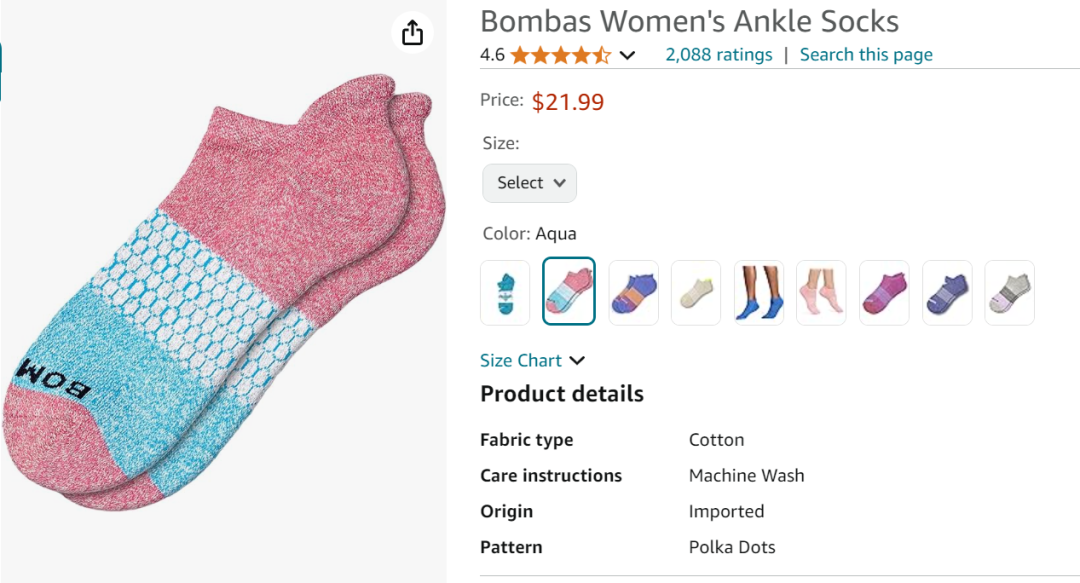Pick the cream sock color swatch
The height and width of the screenshot is (583, 1080).
pyautogui.click(x=696, y=293)
